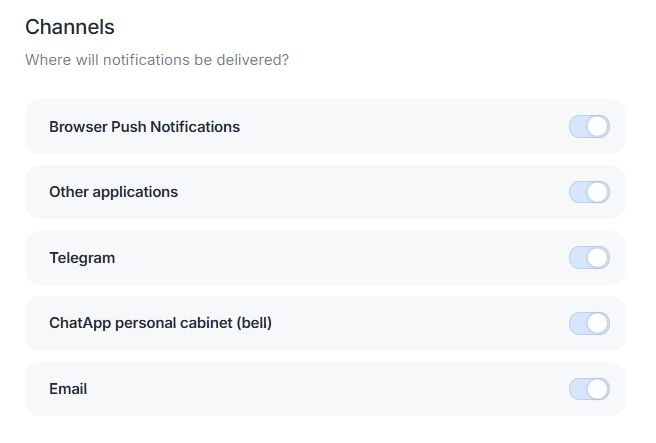Click empty middle of Browser Push Notifications row
The width and height of the screenshot is (656, 443).
pos(400,127)
